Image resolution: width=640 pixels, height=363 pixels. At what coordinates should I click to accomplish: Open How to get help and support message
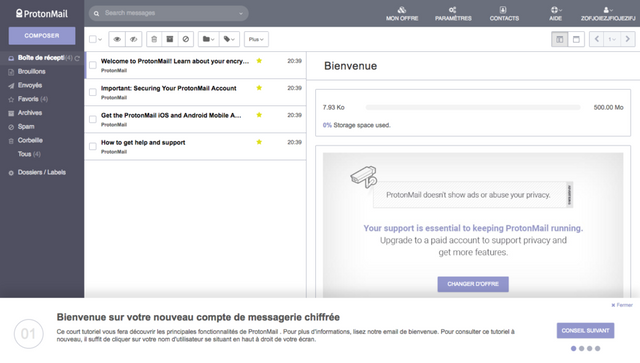tap(195, 147)
